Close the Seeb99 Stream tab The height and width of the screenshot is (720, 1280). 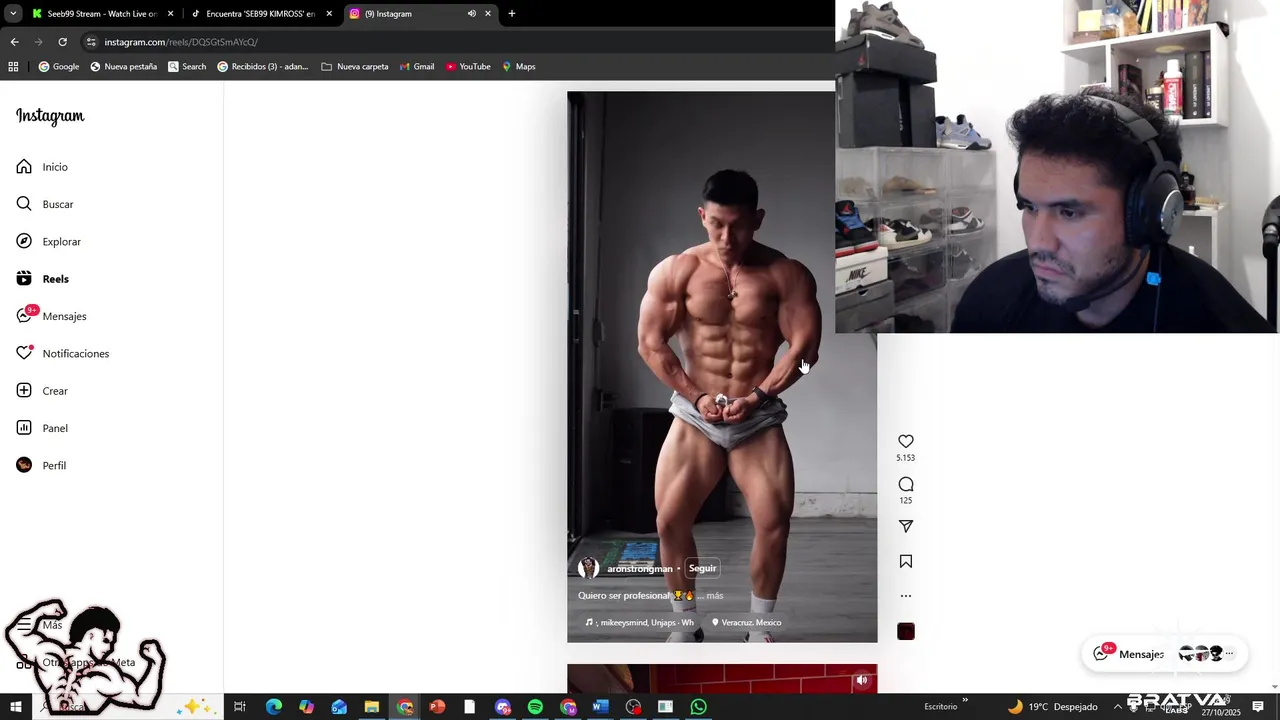(170, 14)
